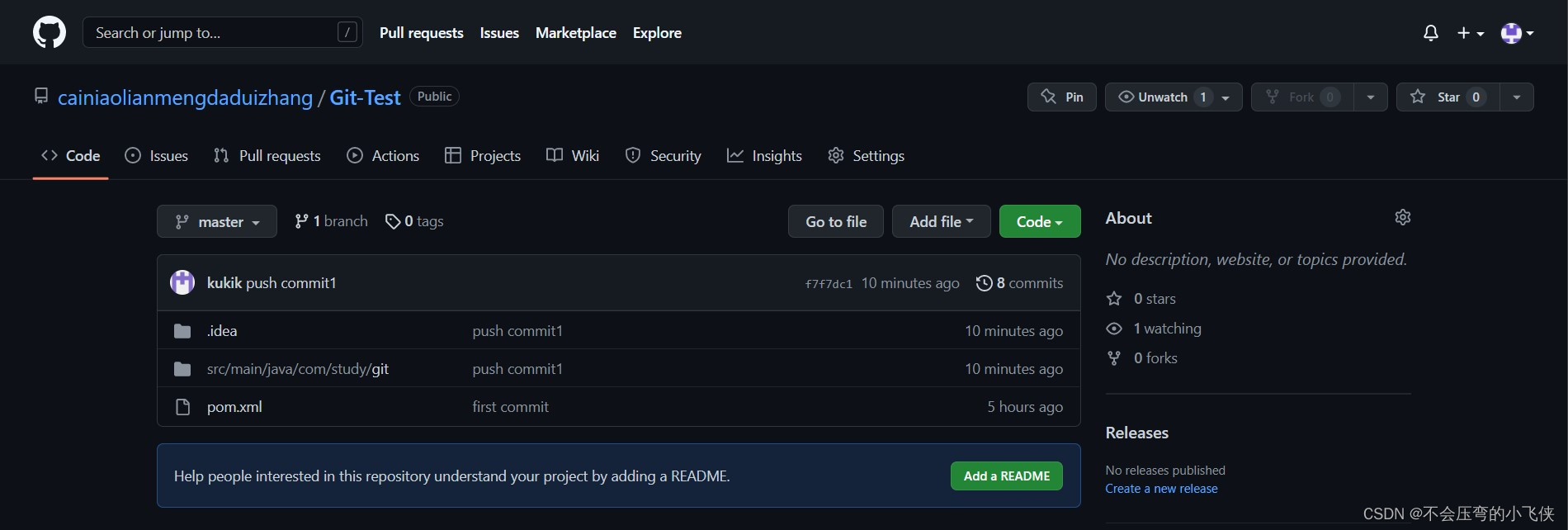View the 0 tags link

click(x=414, y=221)
